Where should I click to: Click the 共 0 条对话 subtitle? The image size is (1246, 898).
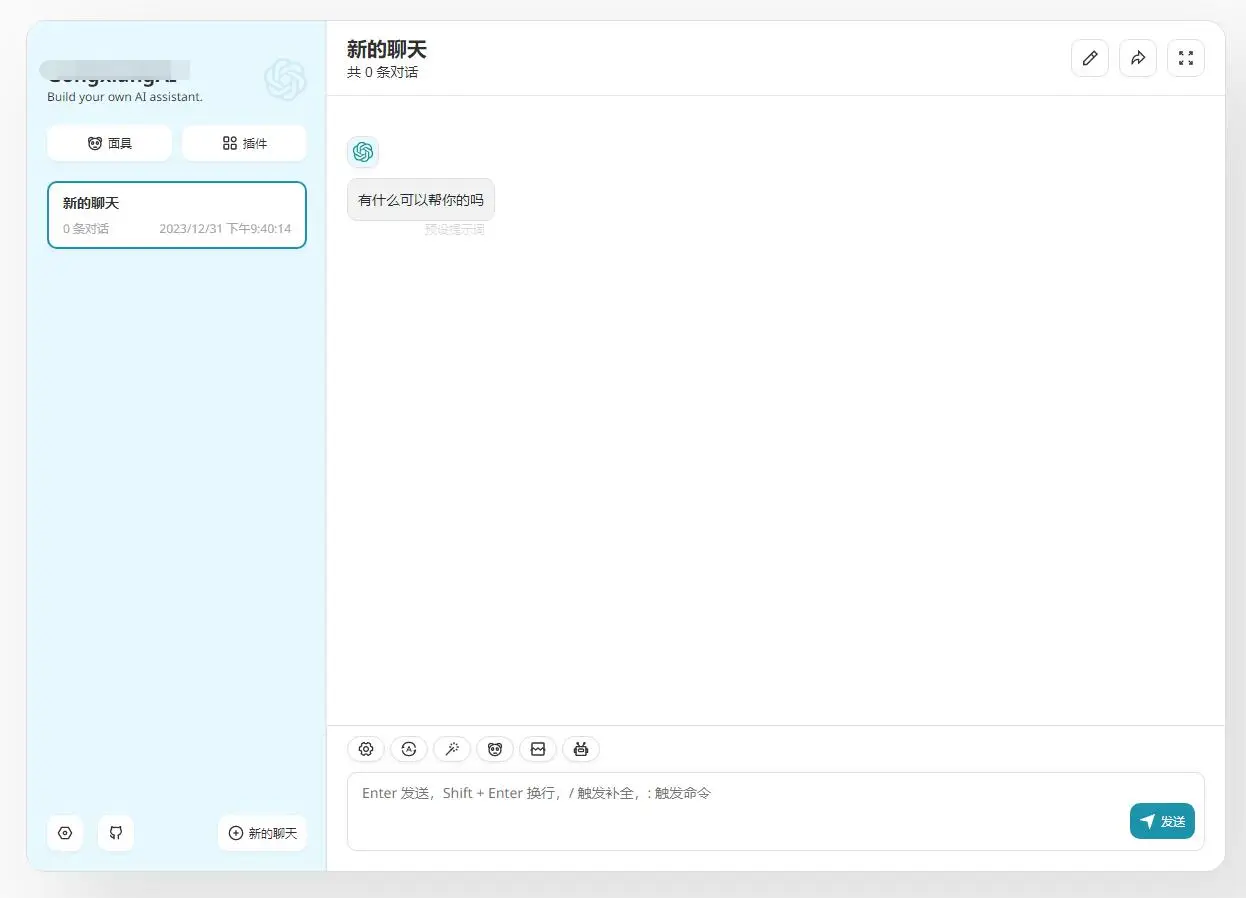coord(383,73)
